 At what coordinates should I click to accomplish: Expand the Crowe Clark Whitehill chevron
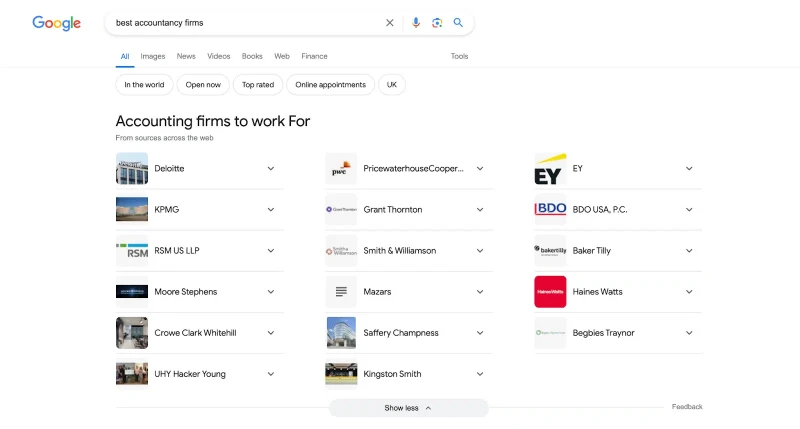coord(271,333)
